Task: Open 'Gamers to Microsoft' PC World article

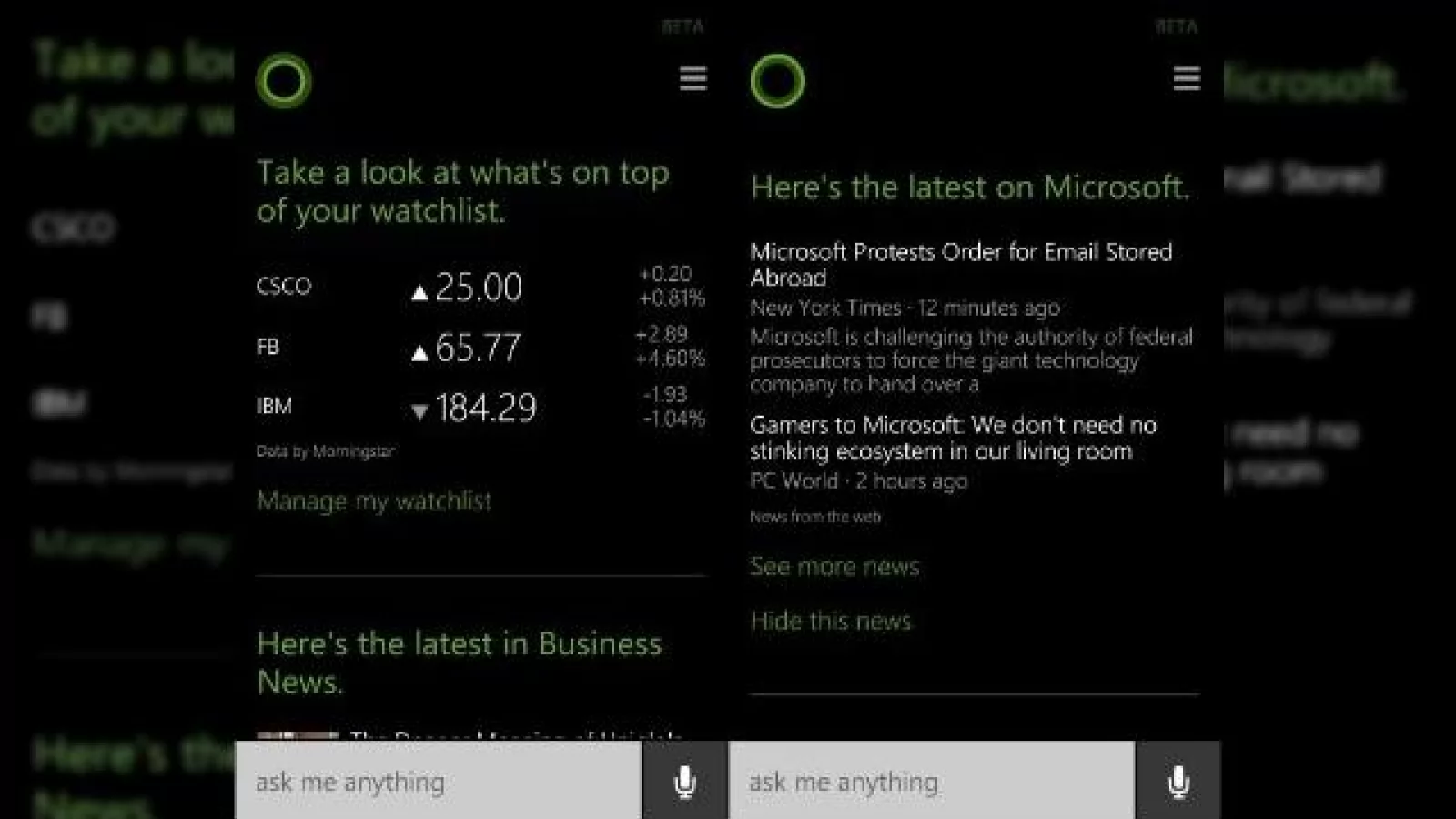Action: click(x=953, y=438)
